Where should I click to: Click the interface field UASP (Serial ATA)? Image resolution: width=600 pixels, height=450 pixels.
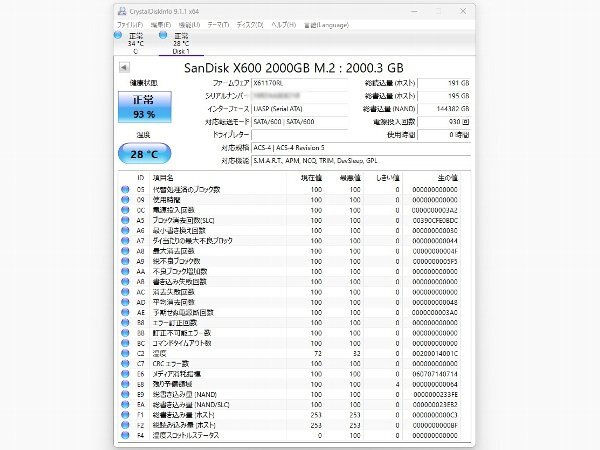click(x=299, y=109)
